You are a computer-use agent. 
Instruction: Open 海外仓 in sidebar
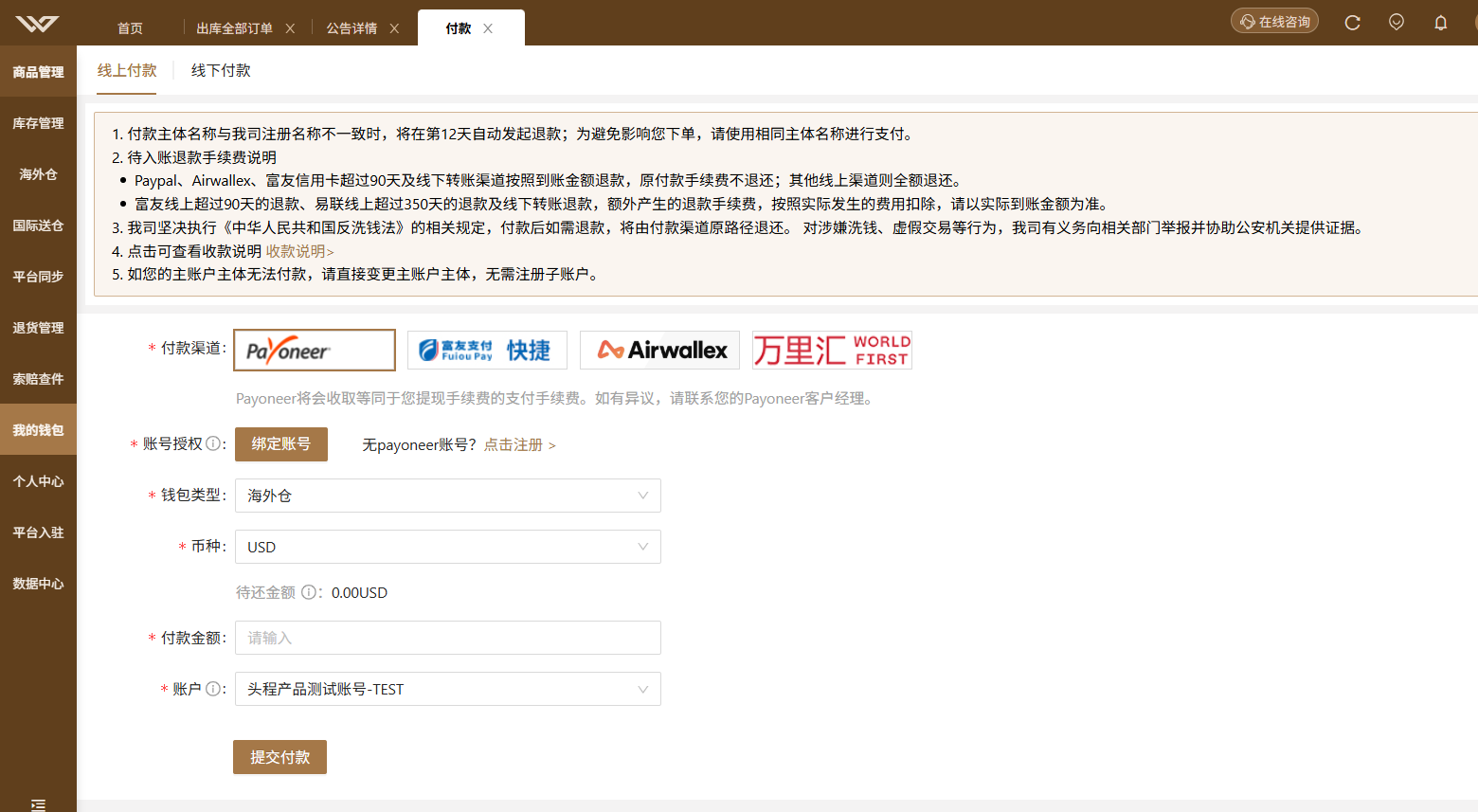[x=38, y=173]
